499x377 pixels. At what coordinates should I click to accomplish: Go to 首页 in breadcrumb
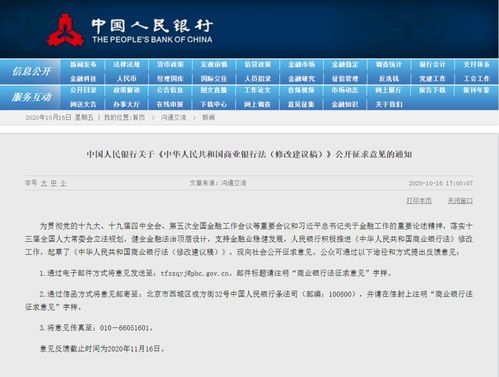(x=139, y=117)
